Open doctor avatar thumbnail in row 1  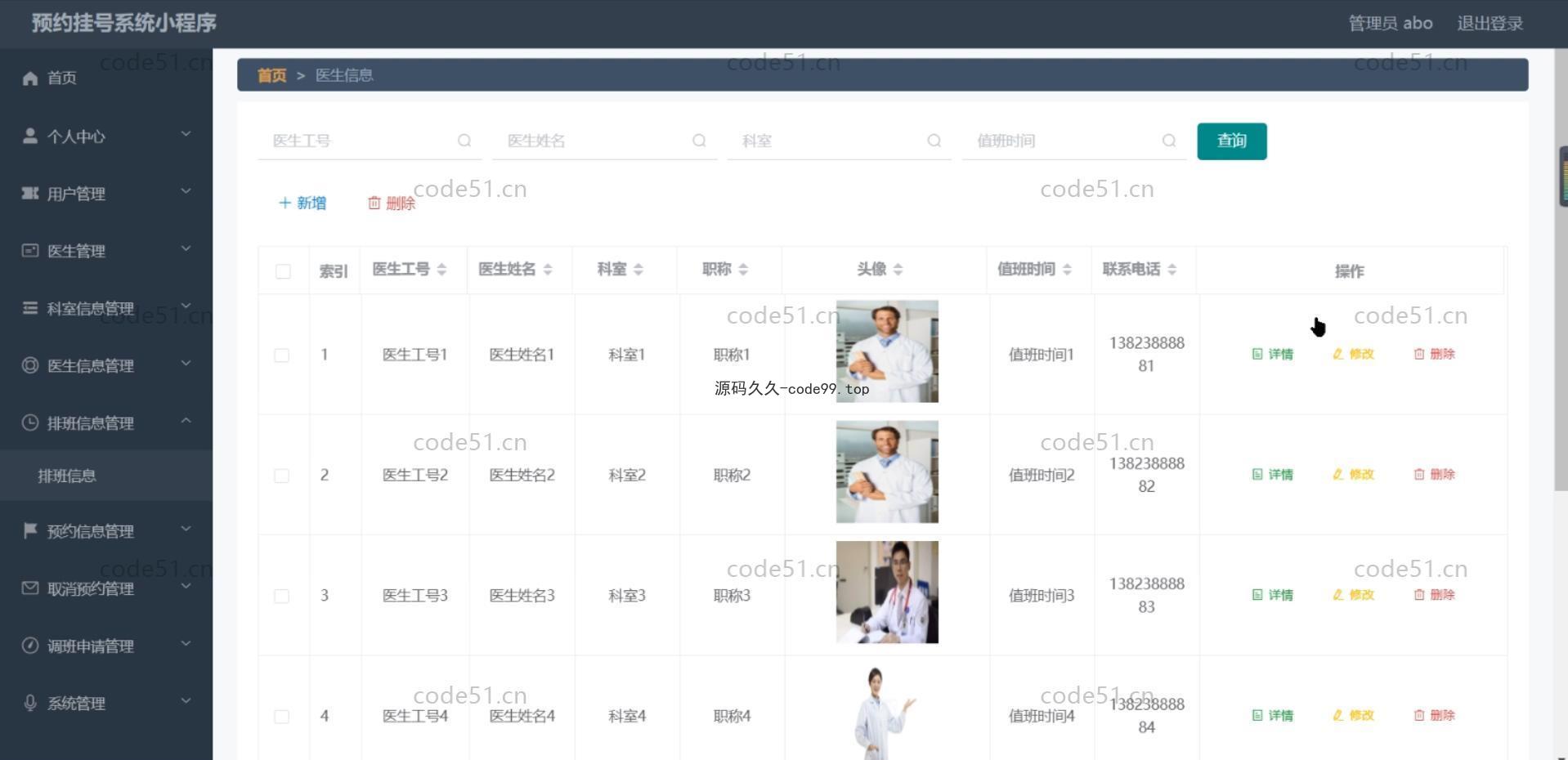click(x=887, y=351)
